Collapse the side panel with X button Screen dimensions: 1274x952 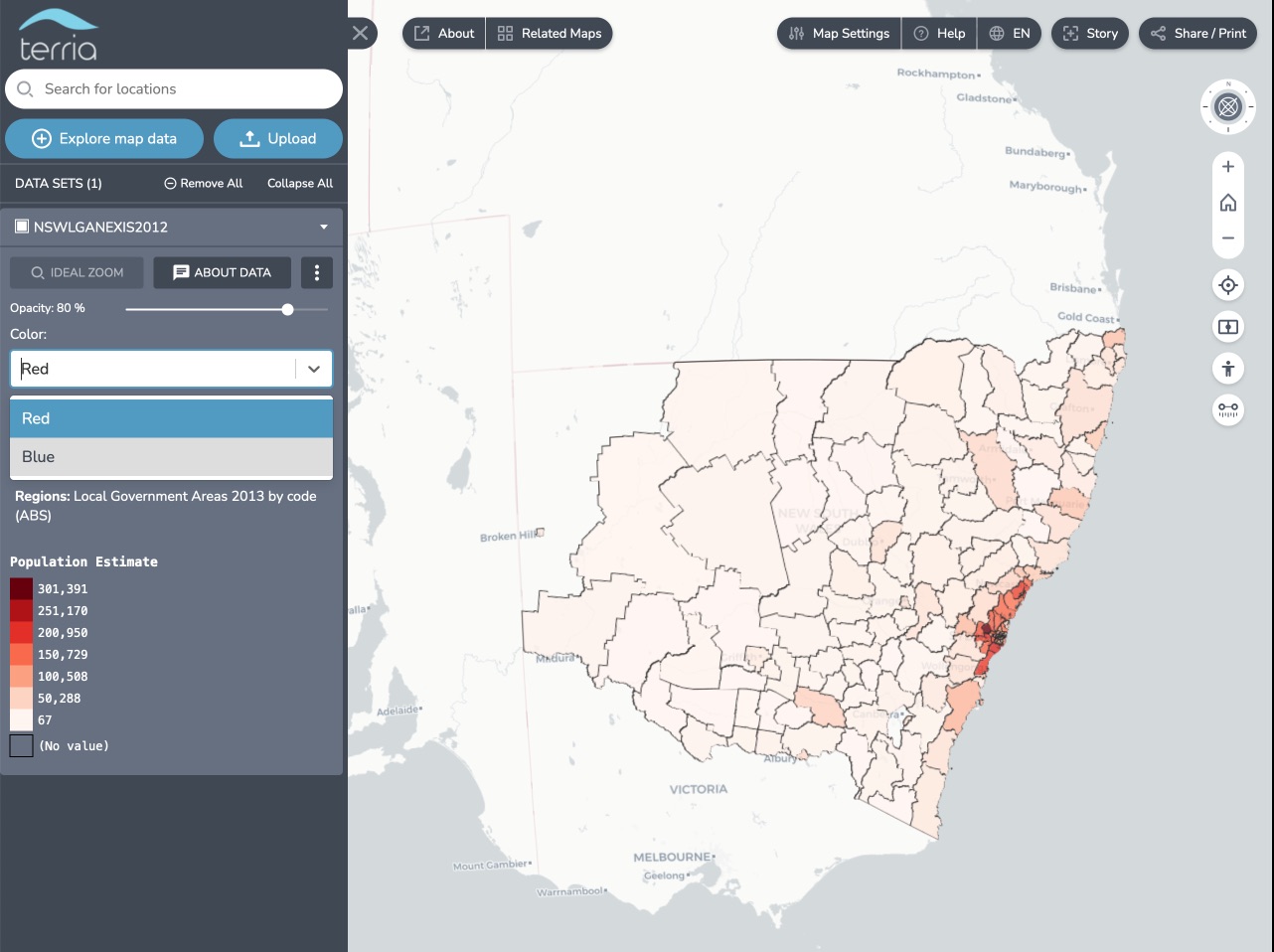point(360,33)
